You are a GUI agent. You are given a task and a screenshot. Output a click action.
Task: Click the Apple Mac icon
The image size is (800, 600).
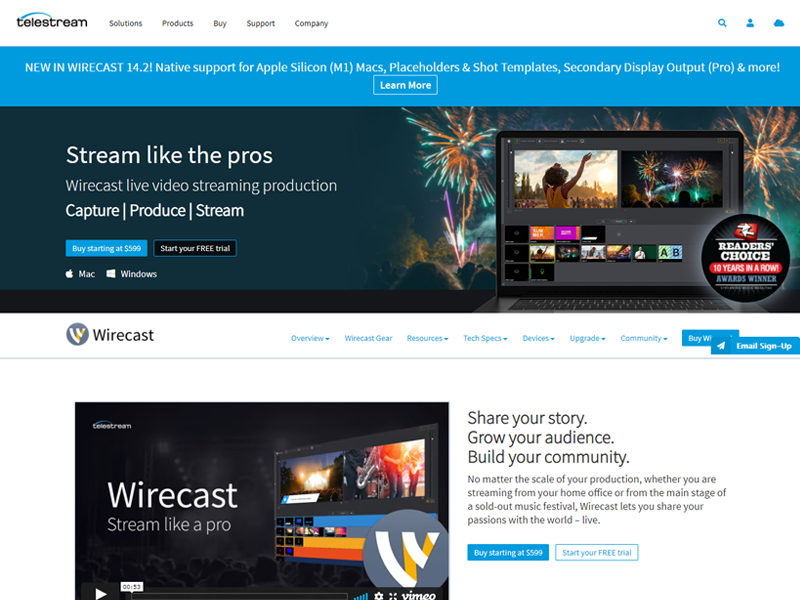coord(69,274)
